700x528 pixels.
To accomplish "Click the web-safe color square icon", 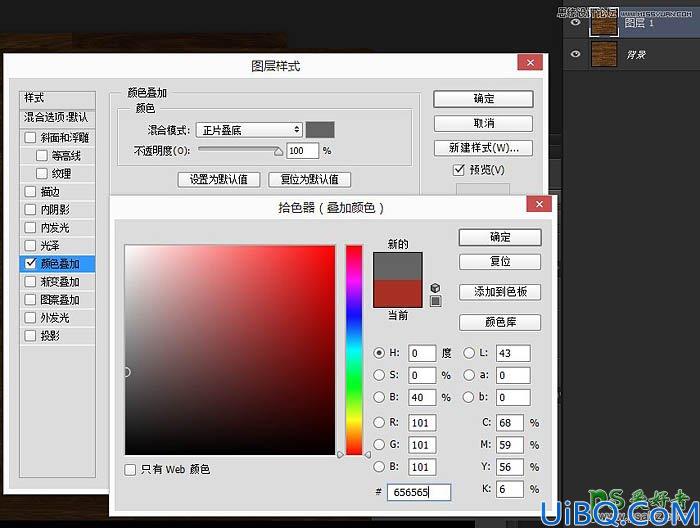I will click(436, 301).
